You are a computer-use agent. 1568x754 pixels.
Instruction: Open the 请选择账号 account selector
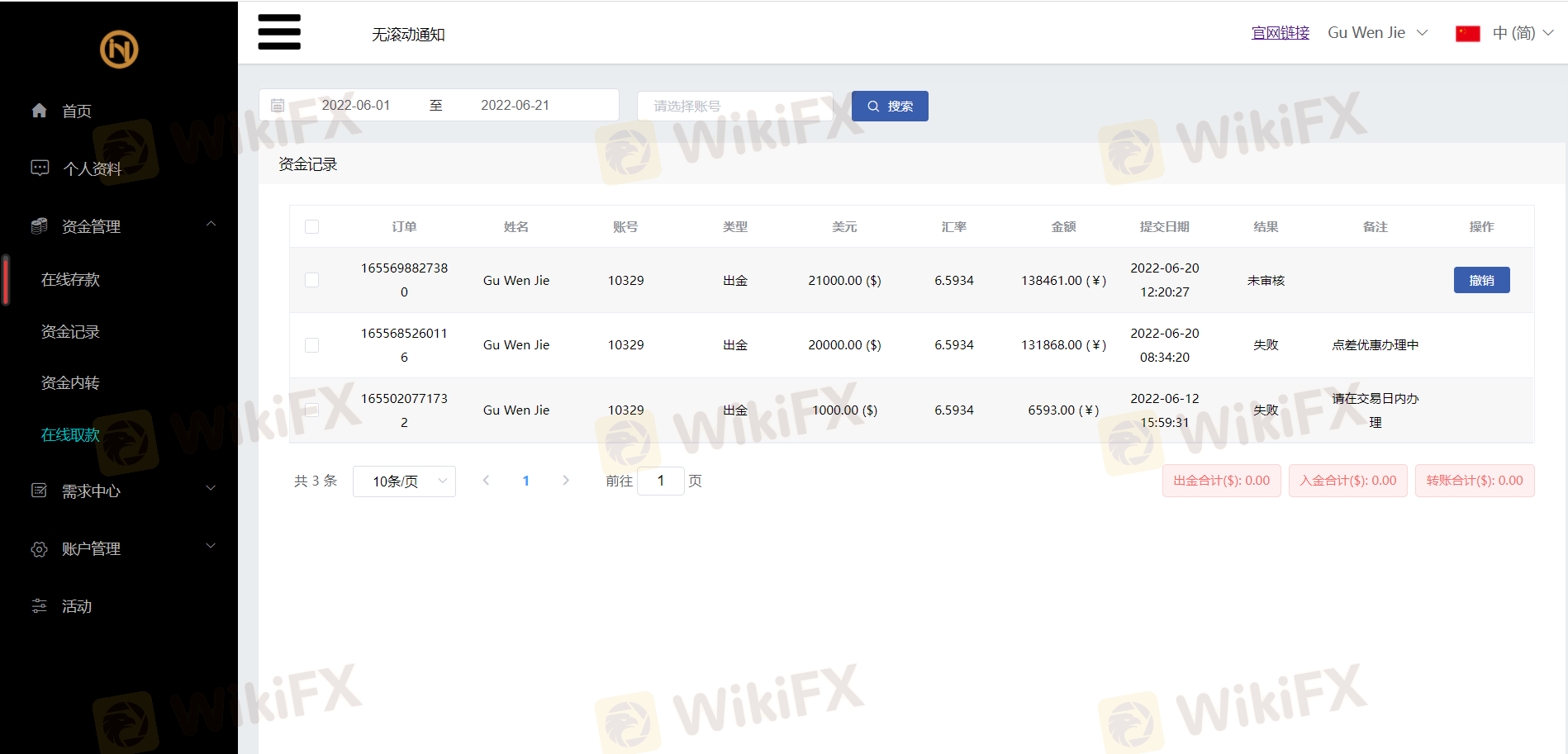point(734,107)
